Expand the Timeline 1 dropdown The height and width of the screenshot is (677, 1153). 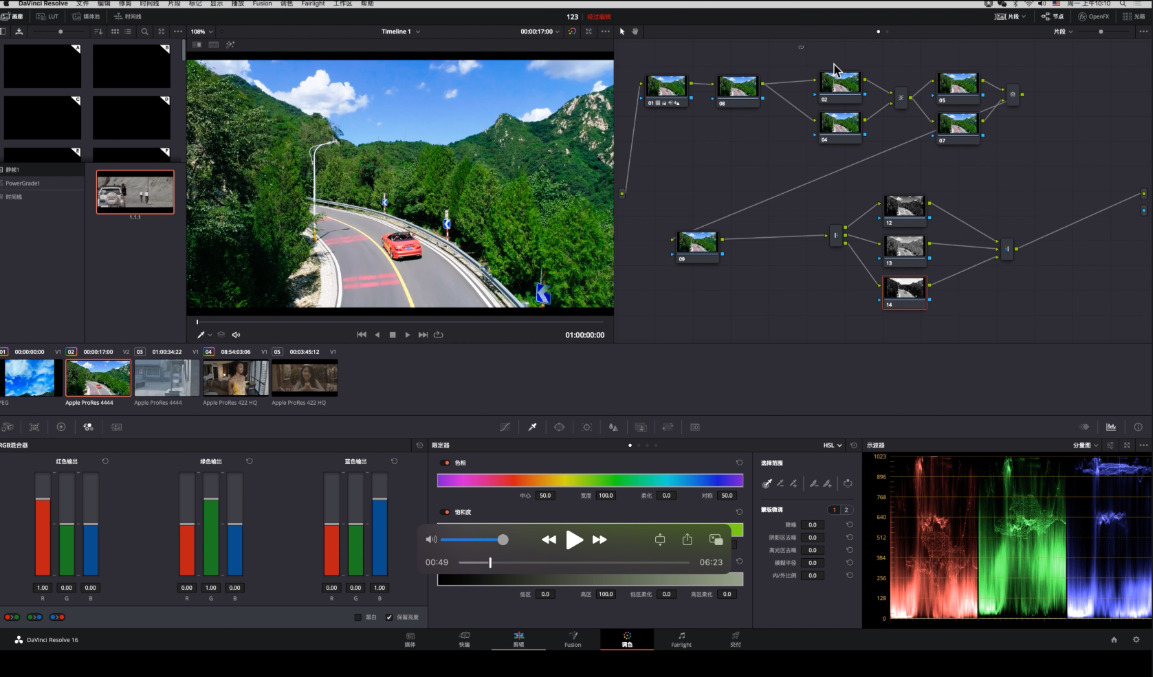pyautogui.click(x=399, y=31)
